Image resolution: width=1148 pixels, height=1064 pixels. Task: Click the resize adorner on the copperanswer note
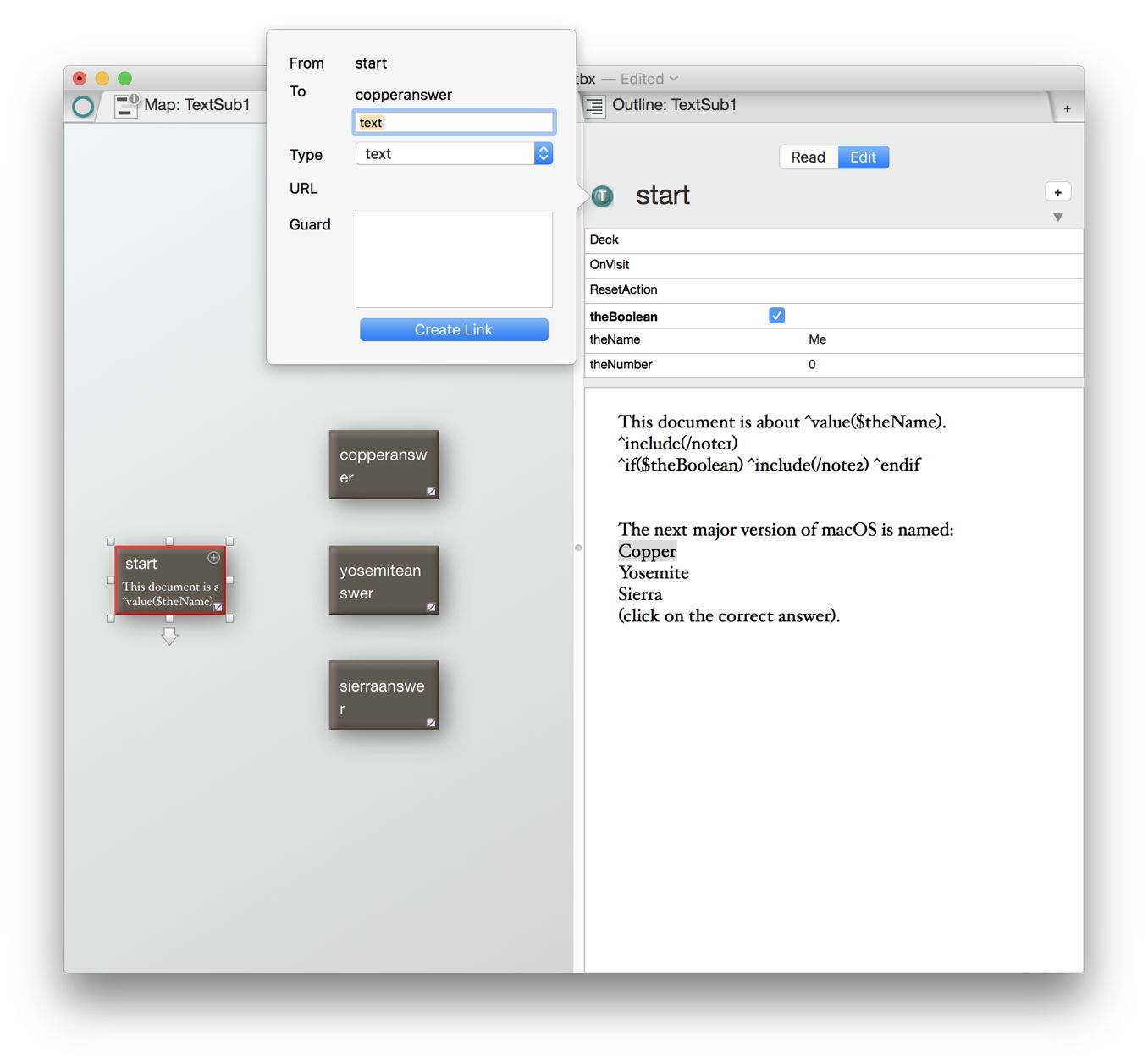pos(432,491)
